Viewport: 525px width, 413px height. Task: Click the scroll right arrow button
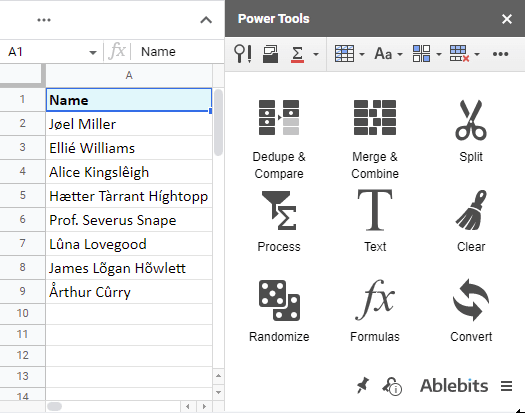tap(204, 407)
